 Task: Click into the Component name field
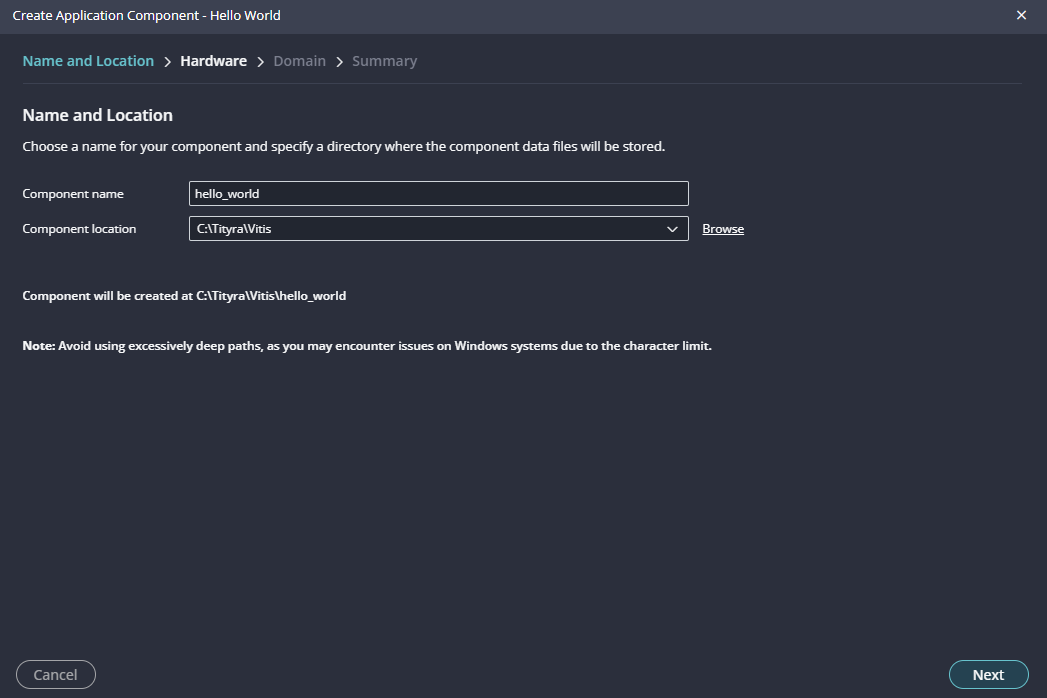[x=438, y=193]
